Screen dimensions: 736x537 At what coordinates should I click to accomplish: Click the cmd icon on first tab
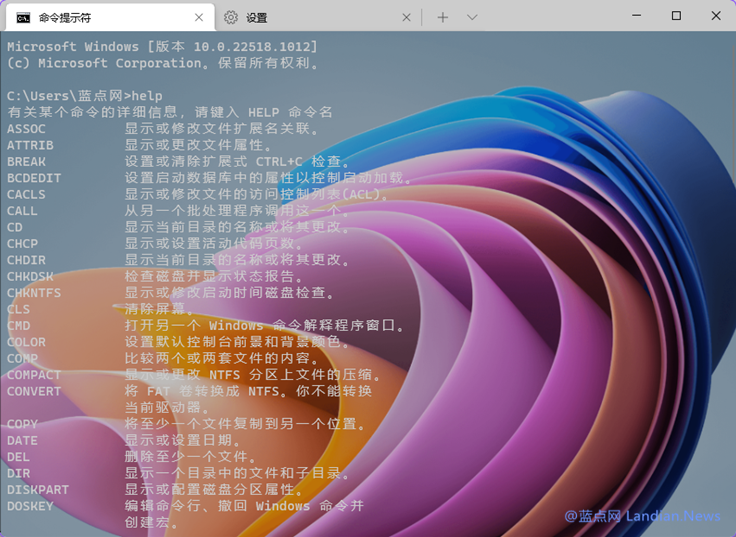(23, 18)
